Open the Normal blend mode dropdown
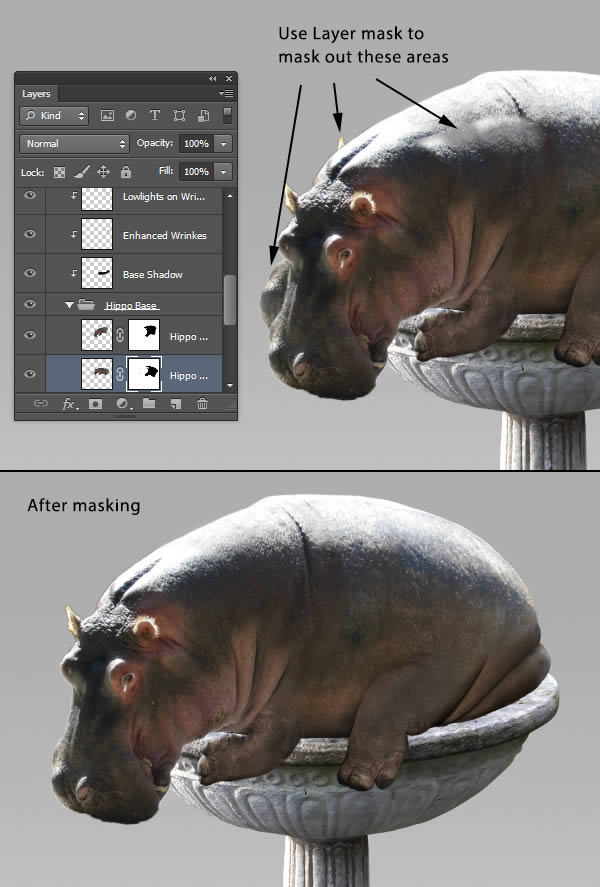The width and height of the screenshot is (600, 887). [x=74, y=144]
